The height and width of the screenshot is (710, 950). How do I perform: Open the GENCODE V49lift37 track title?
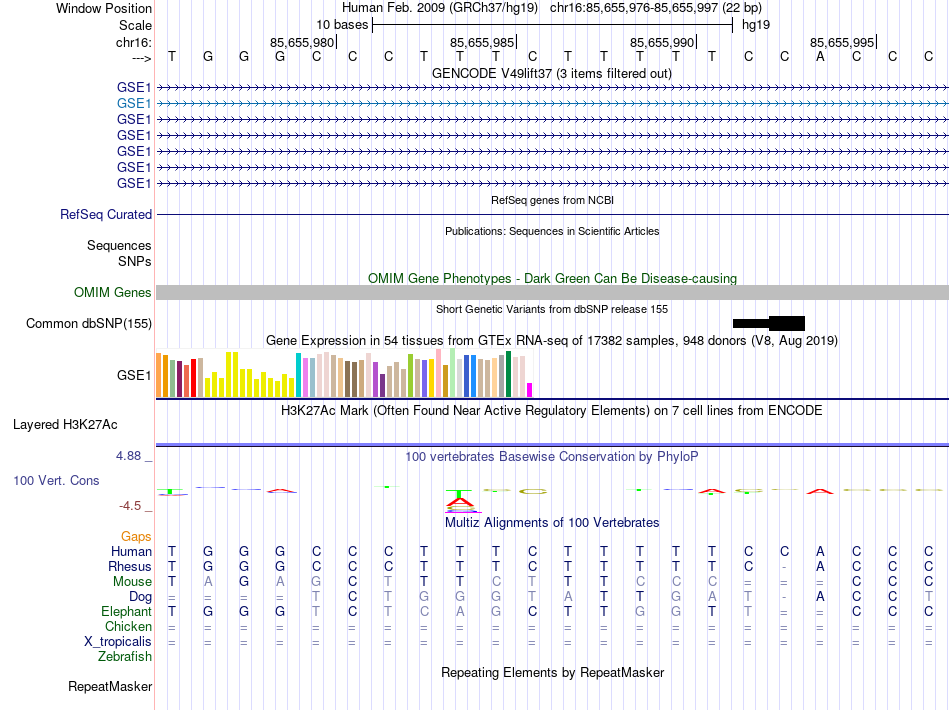(551, 74)
